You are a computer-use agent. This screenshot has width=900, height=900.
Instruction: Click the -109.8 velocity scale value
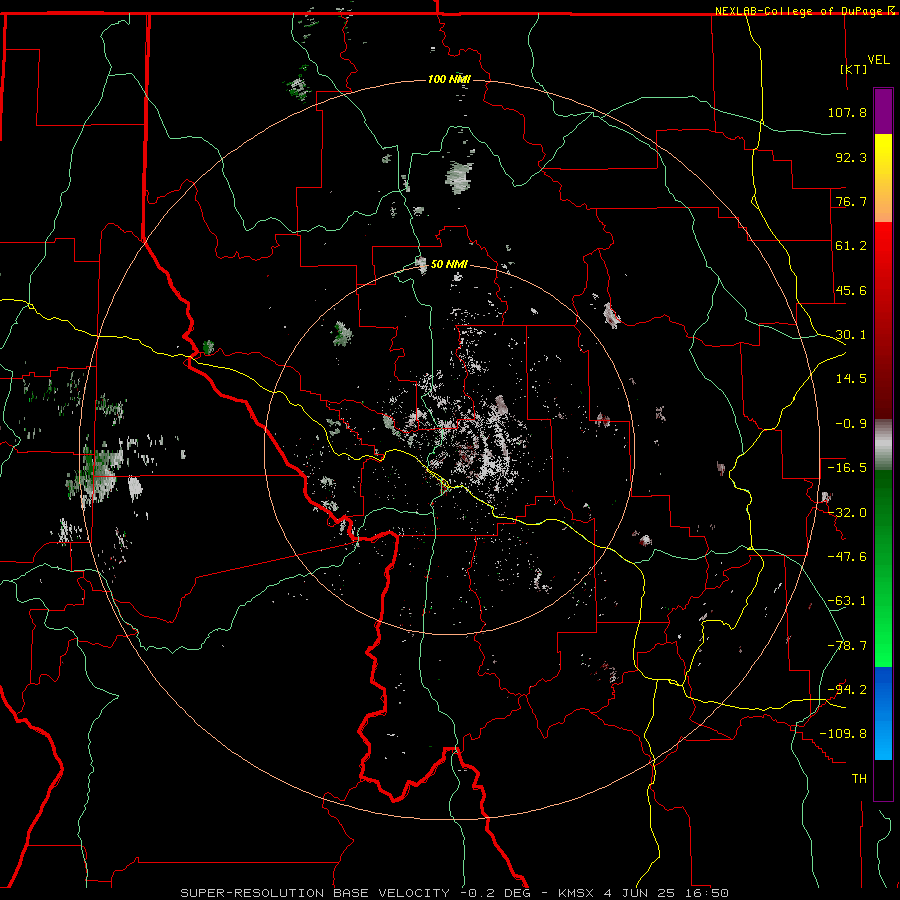coord(844,734)
